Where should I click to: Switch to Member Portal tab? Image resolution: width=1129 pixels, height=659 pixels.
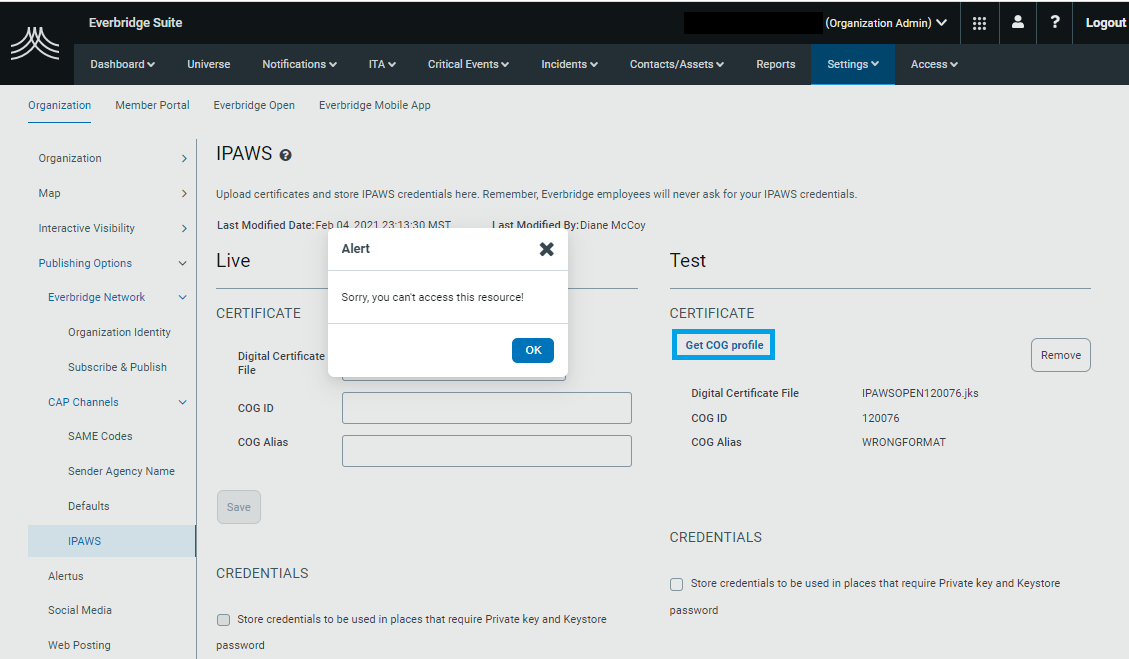152,105
